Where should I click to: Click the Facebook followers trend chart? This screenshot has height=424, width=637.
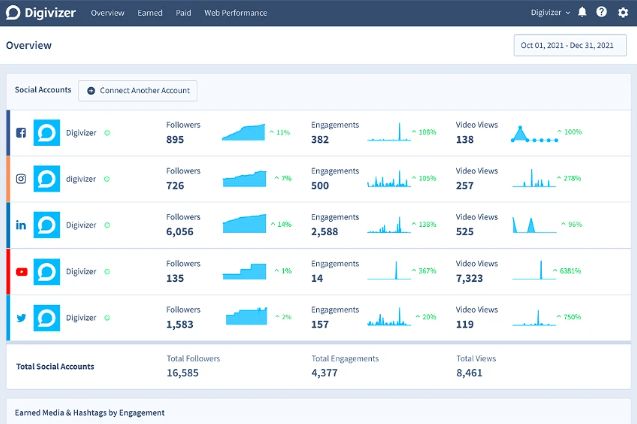[x=243, y=133]
